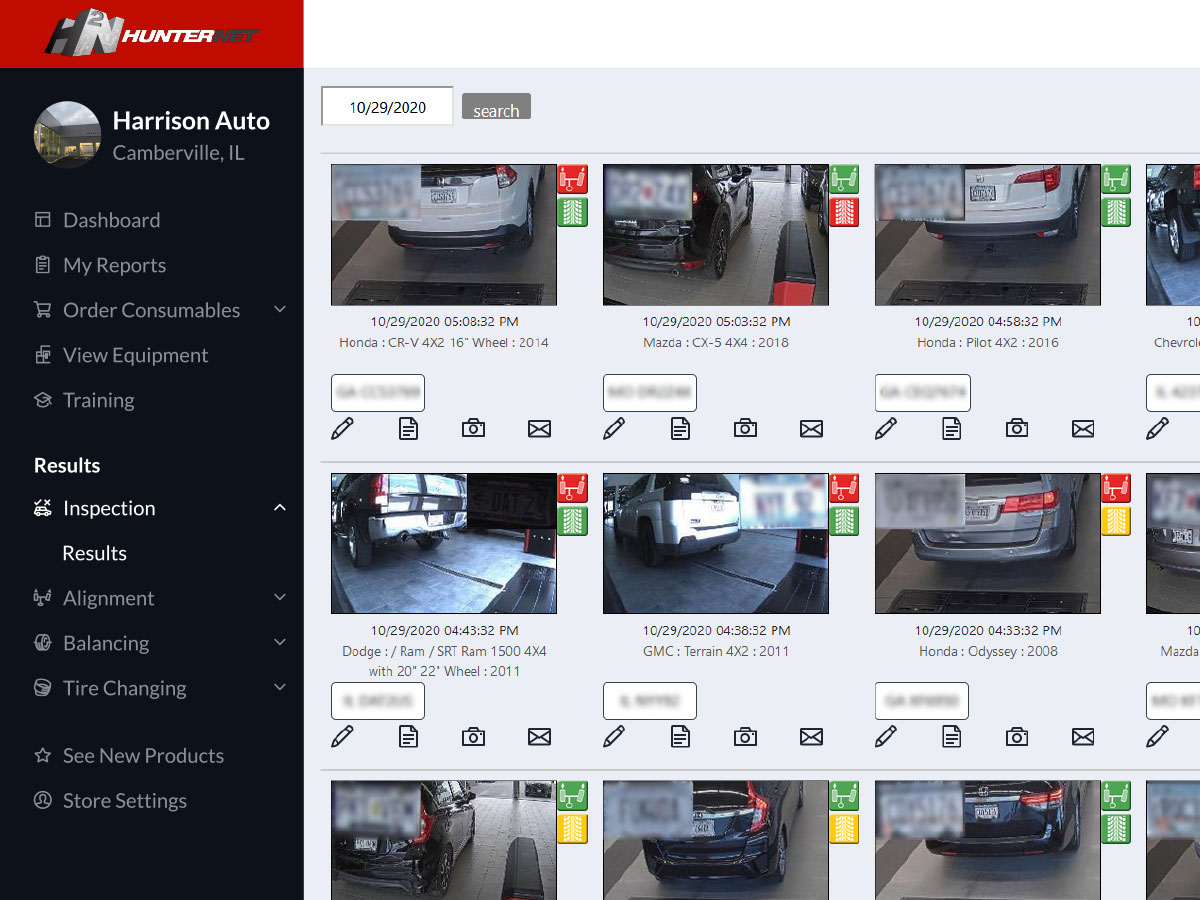Click the green tire tread badge on the Honda CR-V

tap(572, 212)
